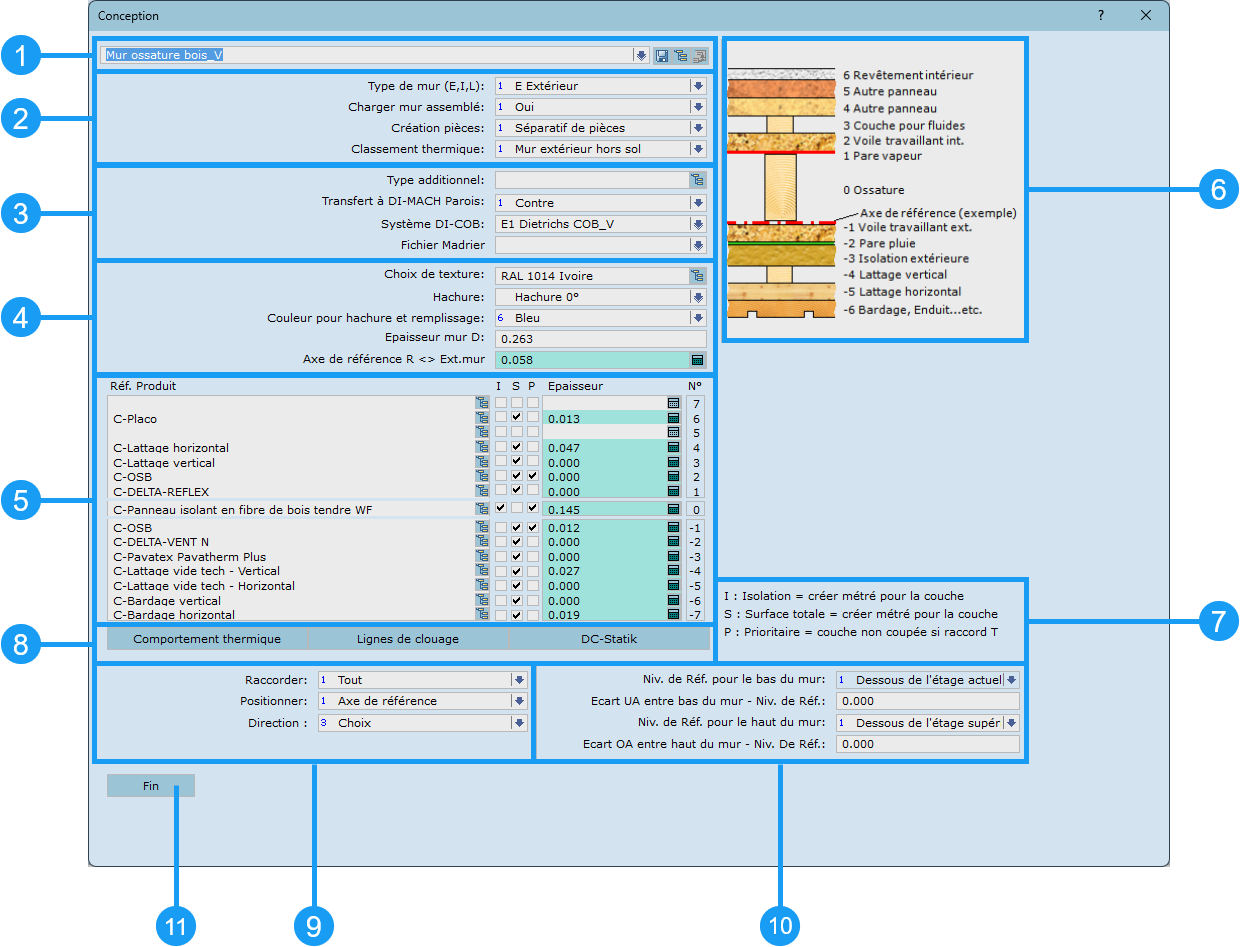Expand the Positionner Axe de référence dropdown
The width and height of the screenshot is (1240, 947).
coord(518,701)
